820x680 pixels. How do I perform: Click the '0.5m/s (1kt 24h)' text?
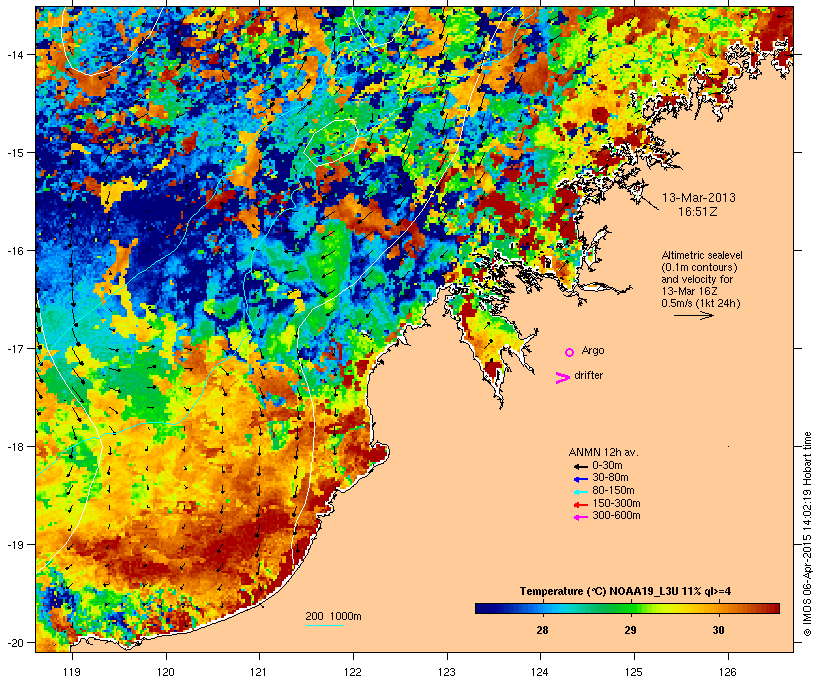coord(701,303)
